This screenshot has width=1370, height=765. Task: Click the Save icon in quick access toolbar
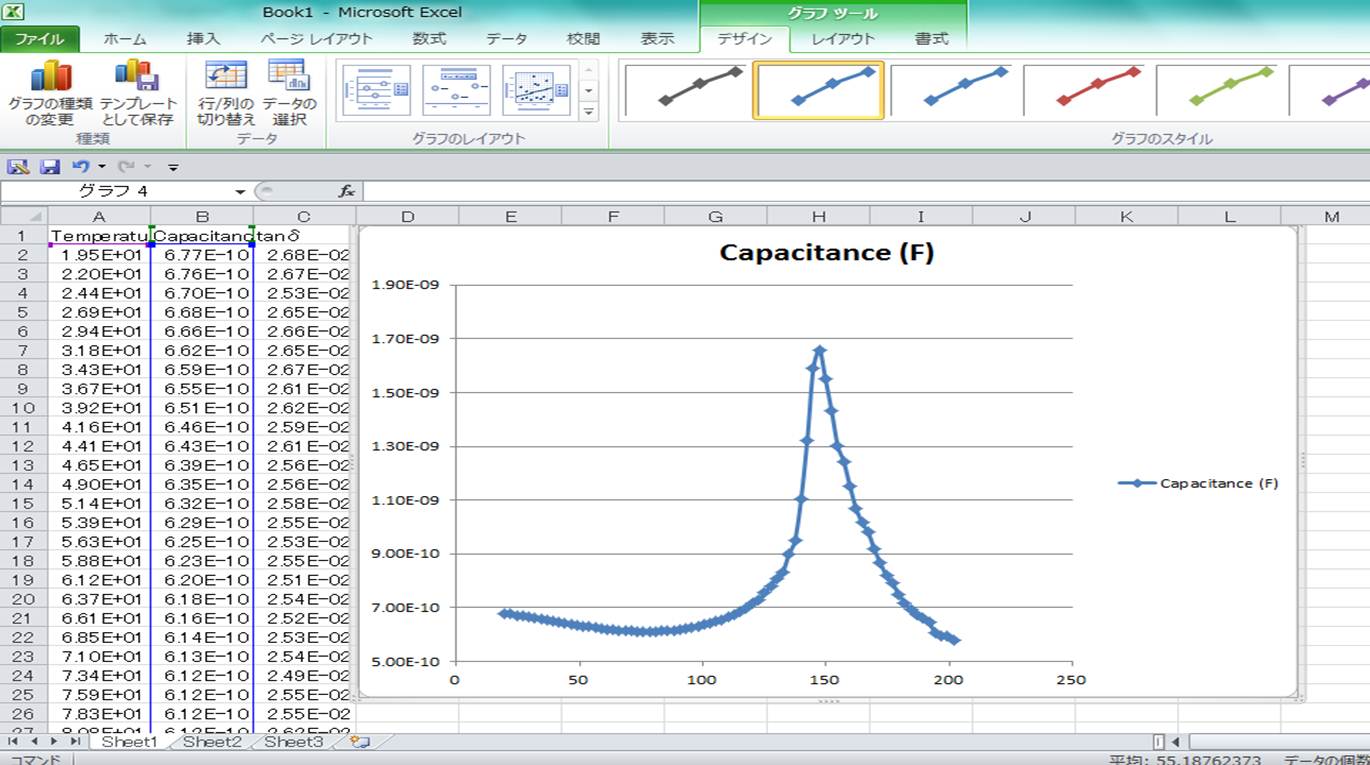(50, 167)
